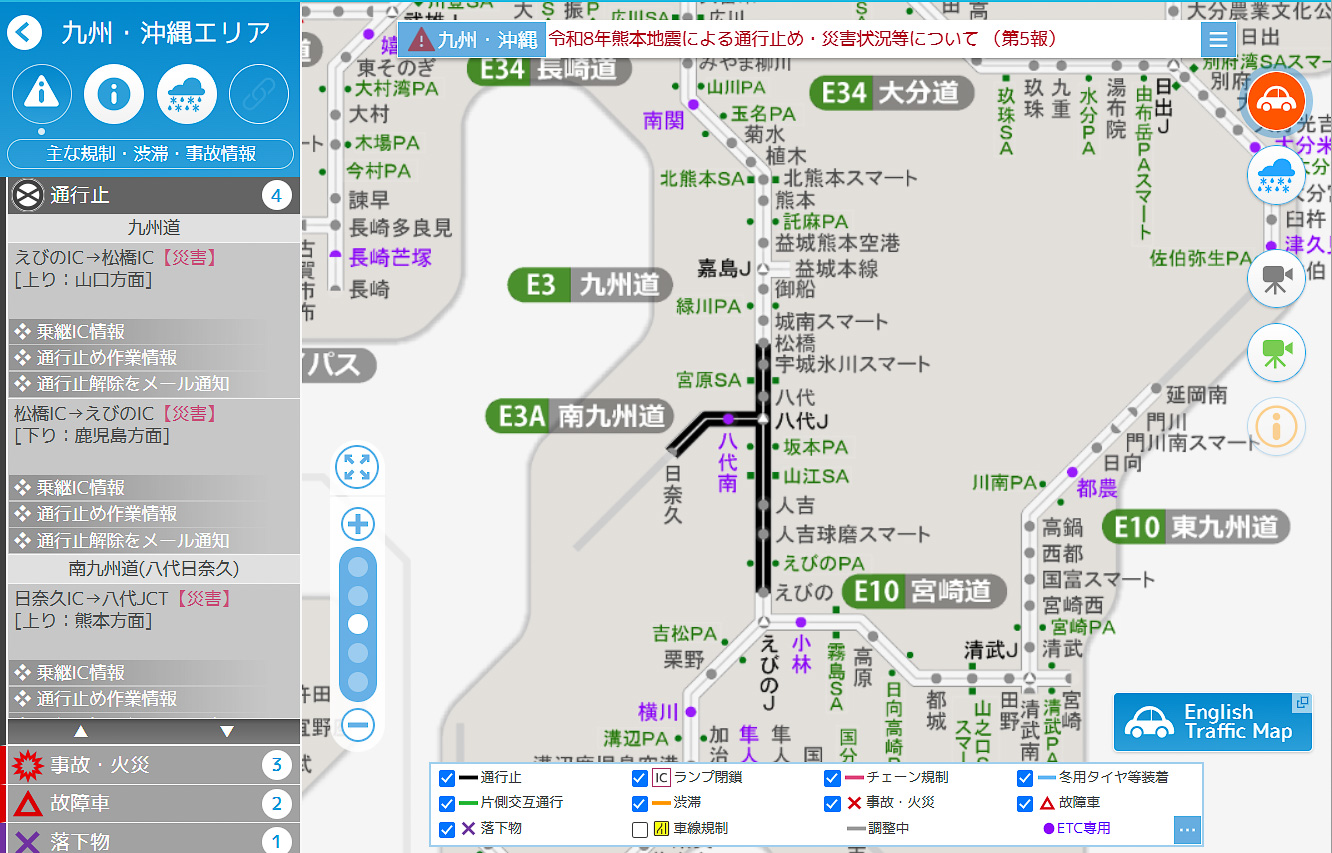Go back with the arrow beside 九州・沖縄エリア
1332x853 pixels.
tap(25, 33)
